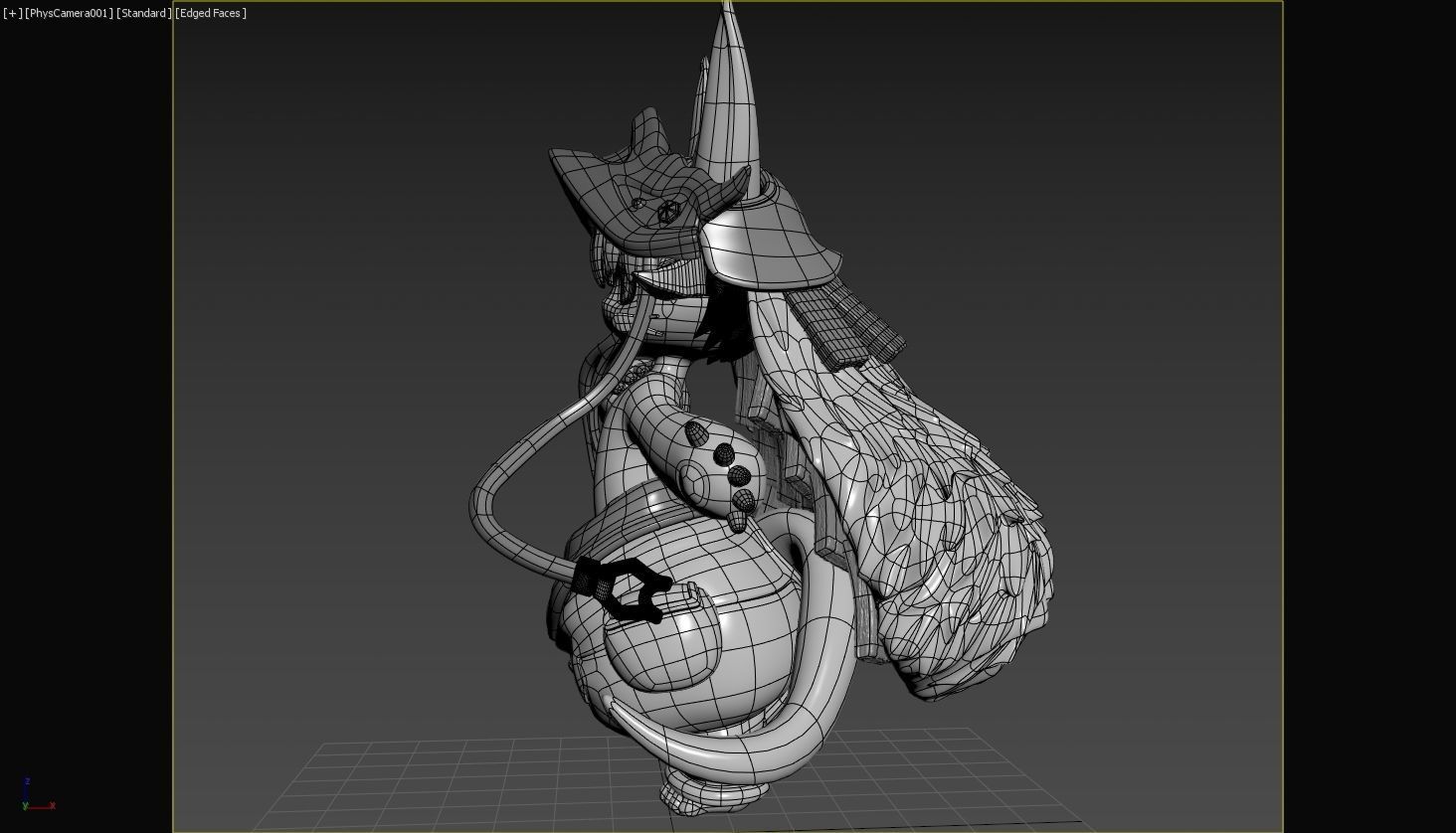The height and width of the screenshot is (833, 1456).
Task: Open the Edged Faces display menu
Action: tap(211, 13)
